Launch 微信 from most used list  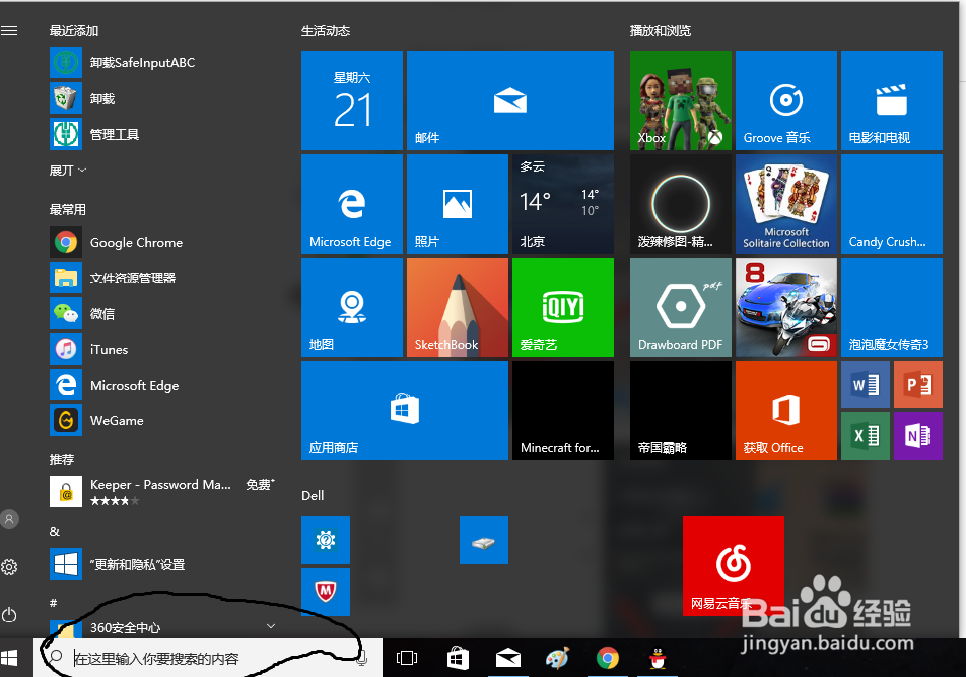point(163,314)
